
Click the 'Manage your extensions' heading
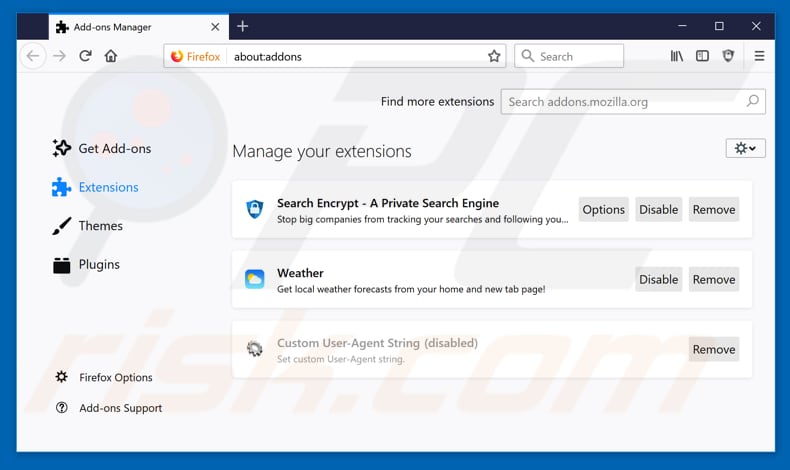322,151
